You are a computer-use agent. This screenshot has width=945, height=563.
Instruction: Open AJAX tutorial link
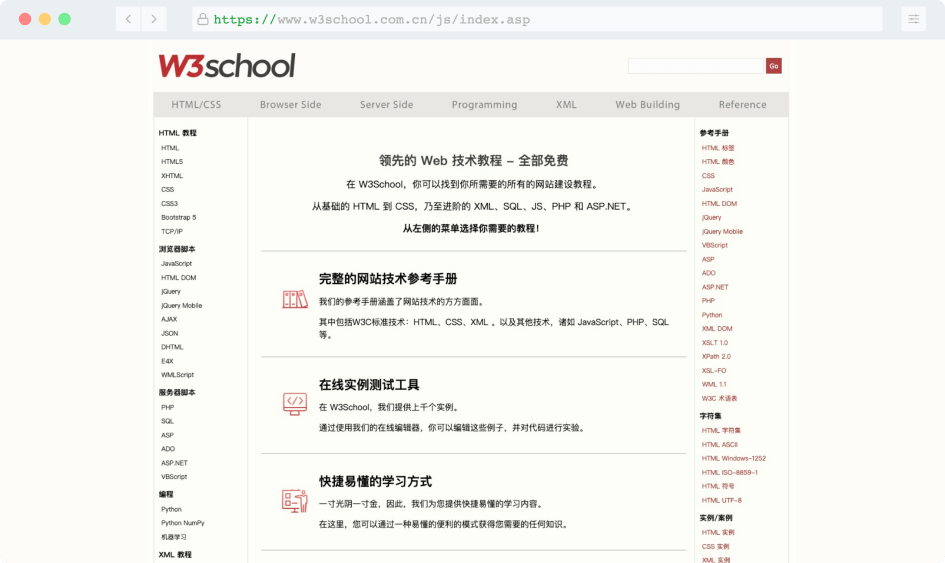[x=169, y=319]
